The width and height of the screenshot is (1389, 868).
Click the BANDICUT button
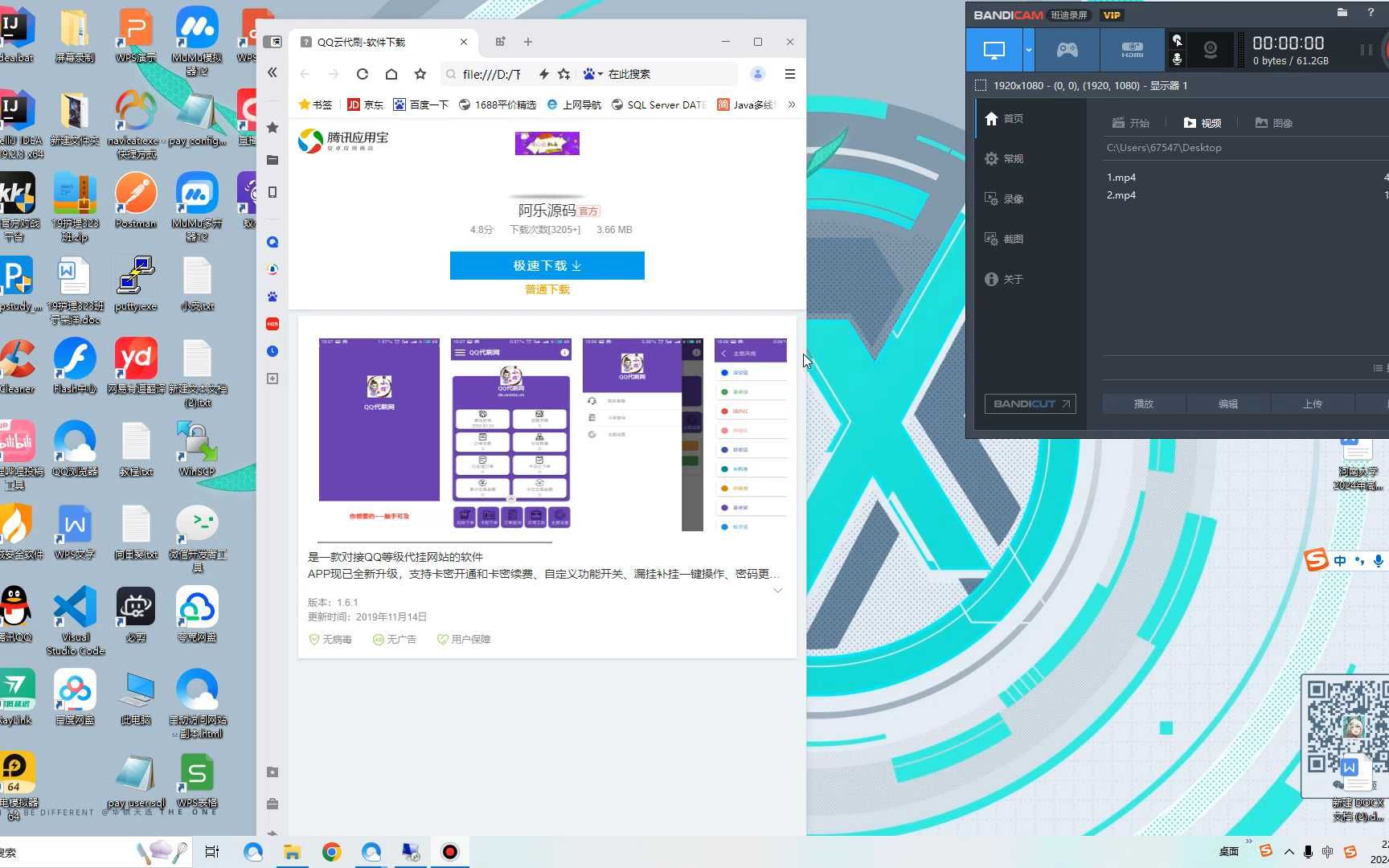pos(1030,403)
